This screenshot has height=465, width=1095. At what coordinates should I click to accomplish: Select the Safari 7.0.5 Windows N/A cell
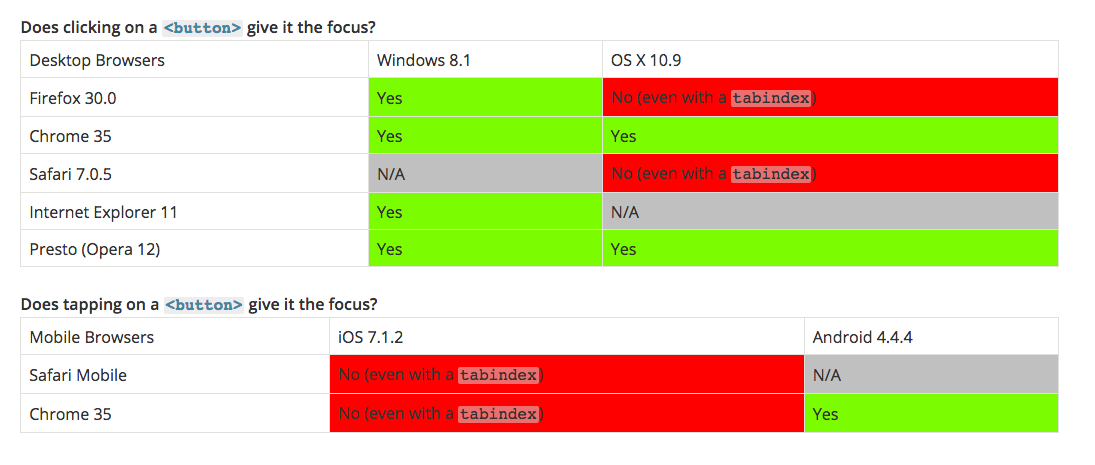[x=485, y=173]
